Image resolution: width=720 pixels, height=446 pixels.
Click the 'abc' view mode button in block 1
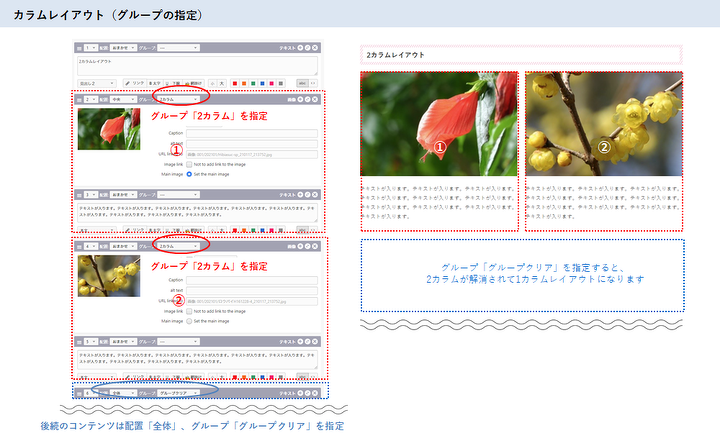[302, 83]
